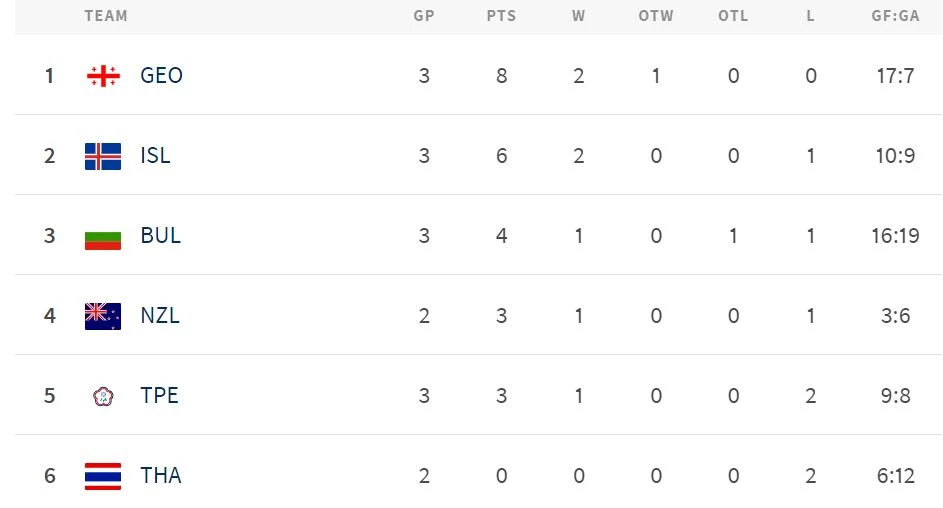Open the THA team page
Image resolution: width=943 pixels, height=508 pixels.
point(161,476)
